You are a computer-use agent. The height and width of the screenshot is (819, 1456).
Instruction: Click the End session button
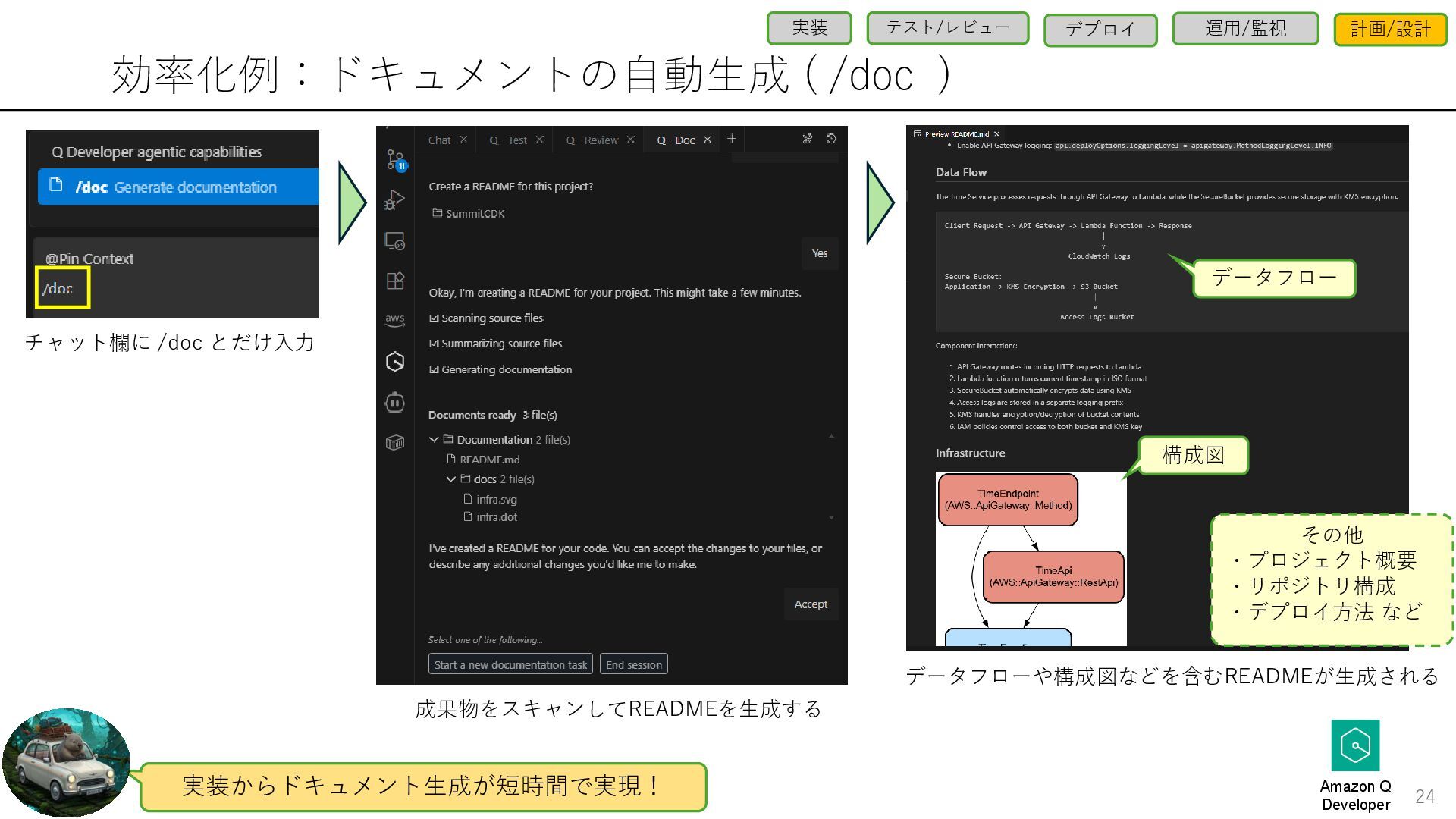[634, 664]
